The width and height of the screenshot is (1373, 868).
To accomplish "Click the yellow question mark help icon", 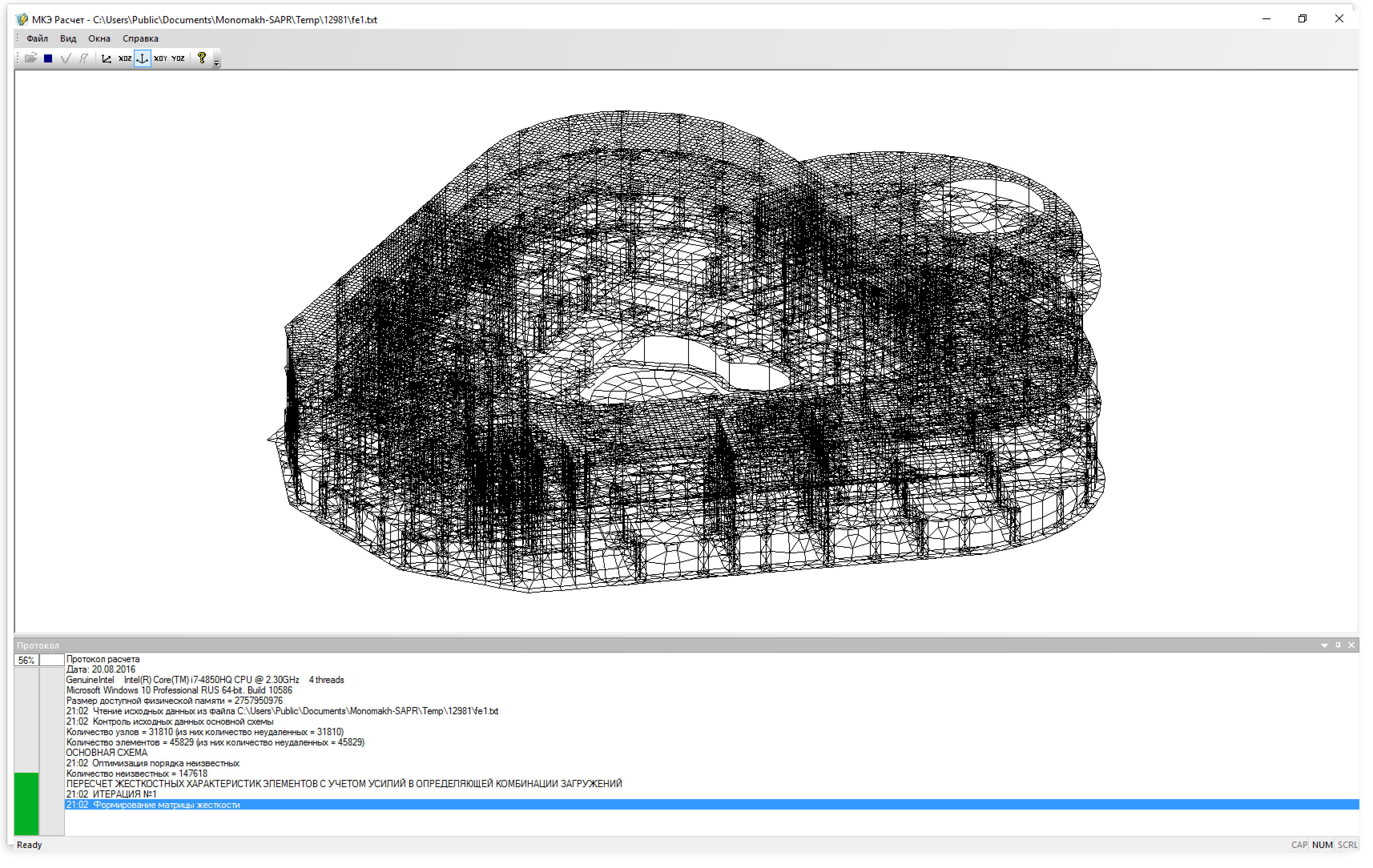I will pos(201,58).
